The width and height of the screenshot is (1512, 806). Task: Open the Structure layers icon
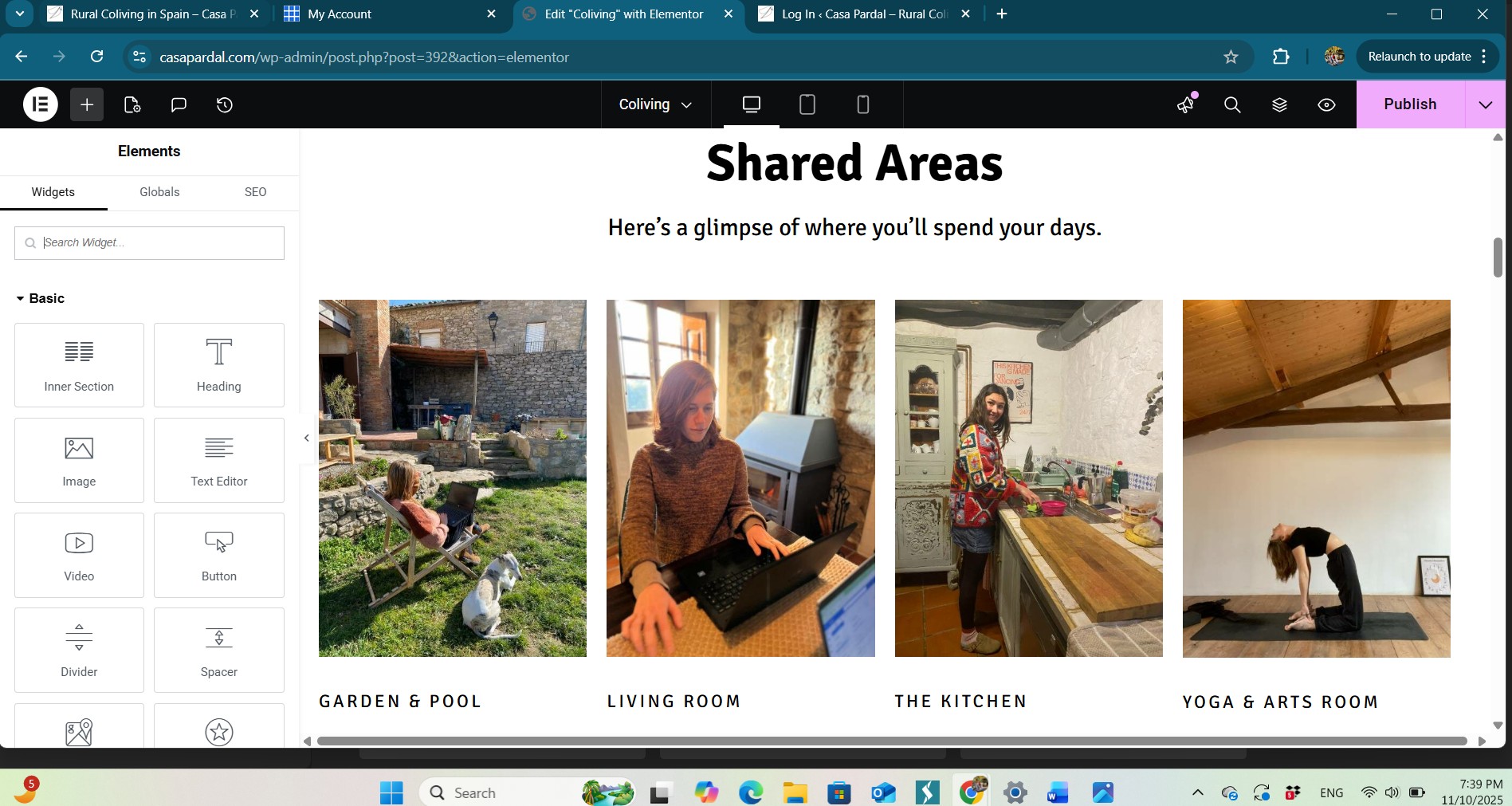1279,104
